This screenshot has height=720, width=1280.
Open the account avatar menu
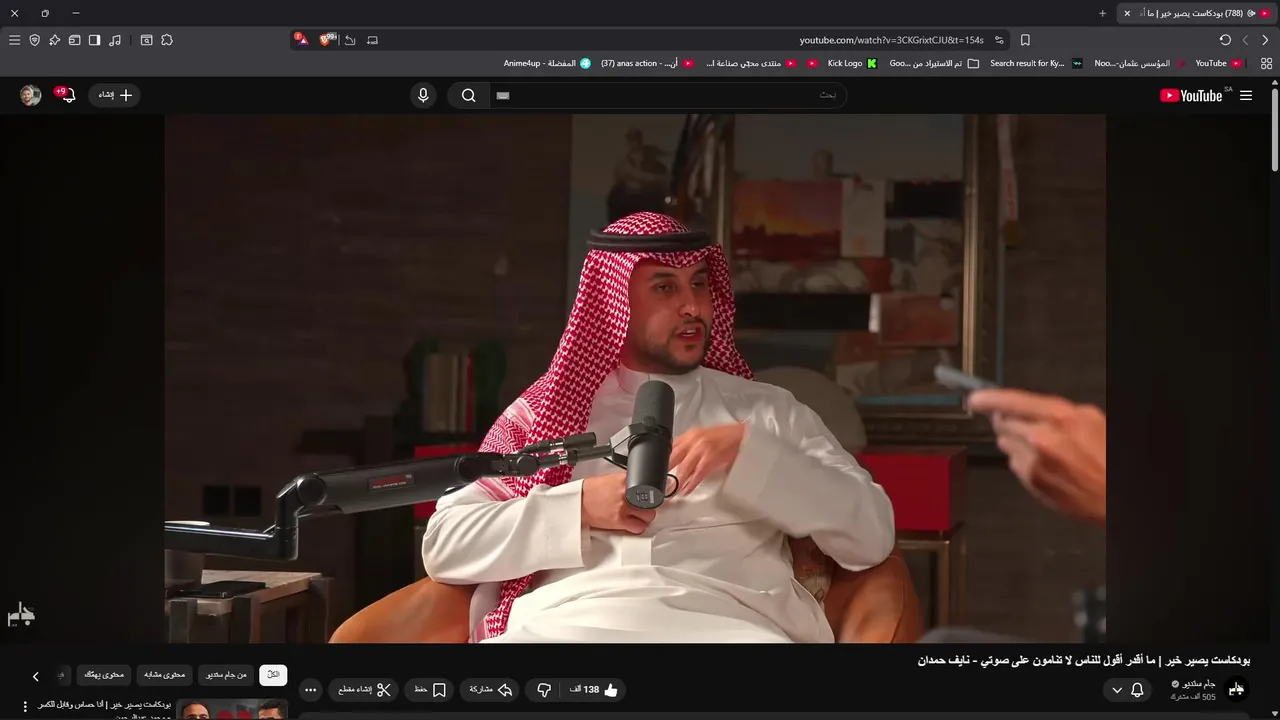tap(30, 95)
